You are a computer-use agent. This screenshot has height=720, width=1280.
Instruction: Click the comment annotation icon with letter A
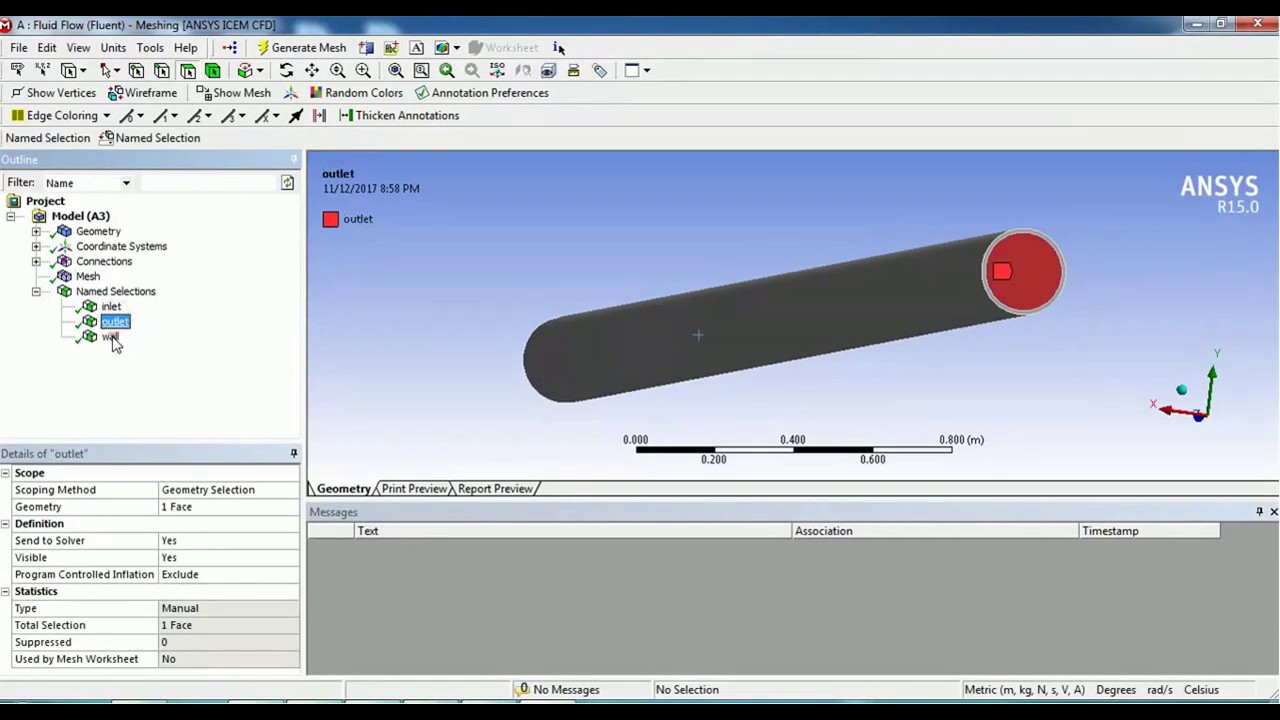pos(416,47)
